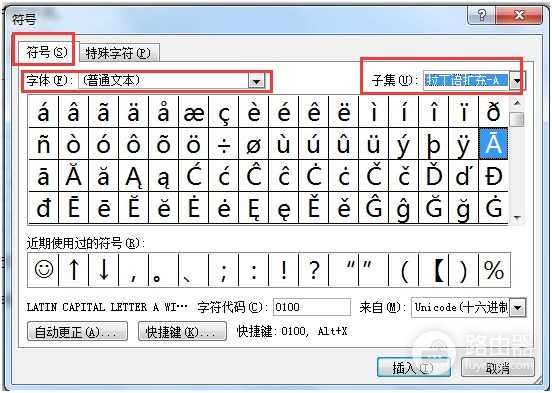This screenshot has height=393, width=552.
Task: Click the 取消 cancel button
Action: 498,368
